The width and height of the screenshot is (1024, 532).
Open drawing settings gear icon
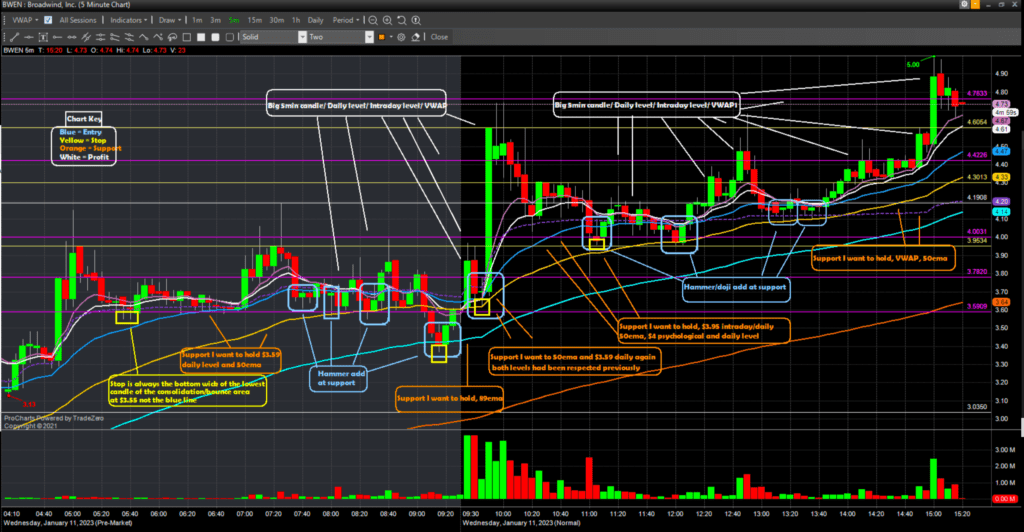tap(400, 37)
